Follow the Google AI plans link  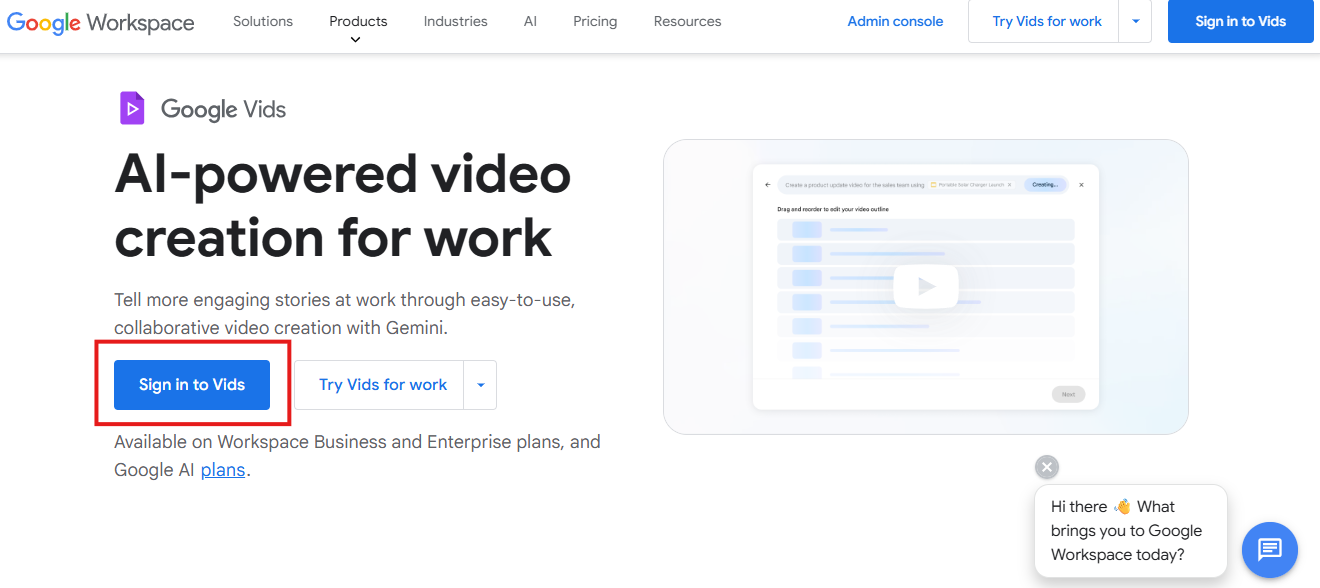tap(223, 470)
